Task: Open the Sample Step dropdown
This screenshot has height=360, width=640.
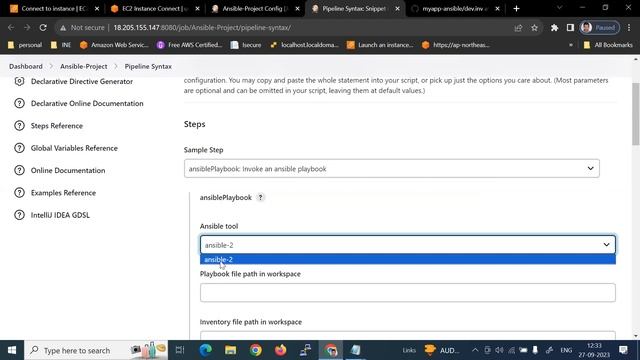Action: [x=391, y=169]
